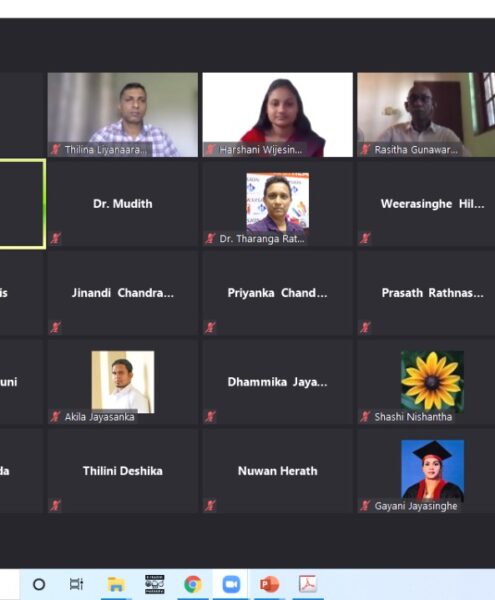Image resolution: width=495 pixels, height=600 pixels.
Task: Select the Jinandi Chandra participant tile
Action: tap(123, 293)
